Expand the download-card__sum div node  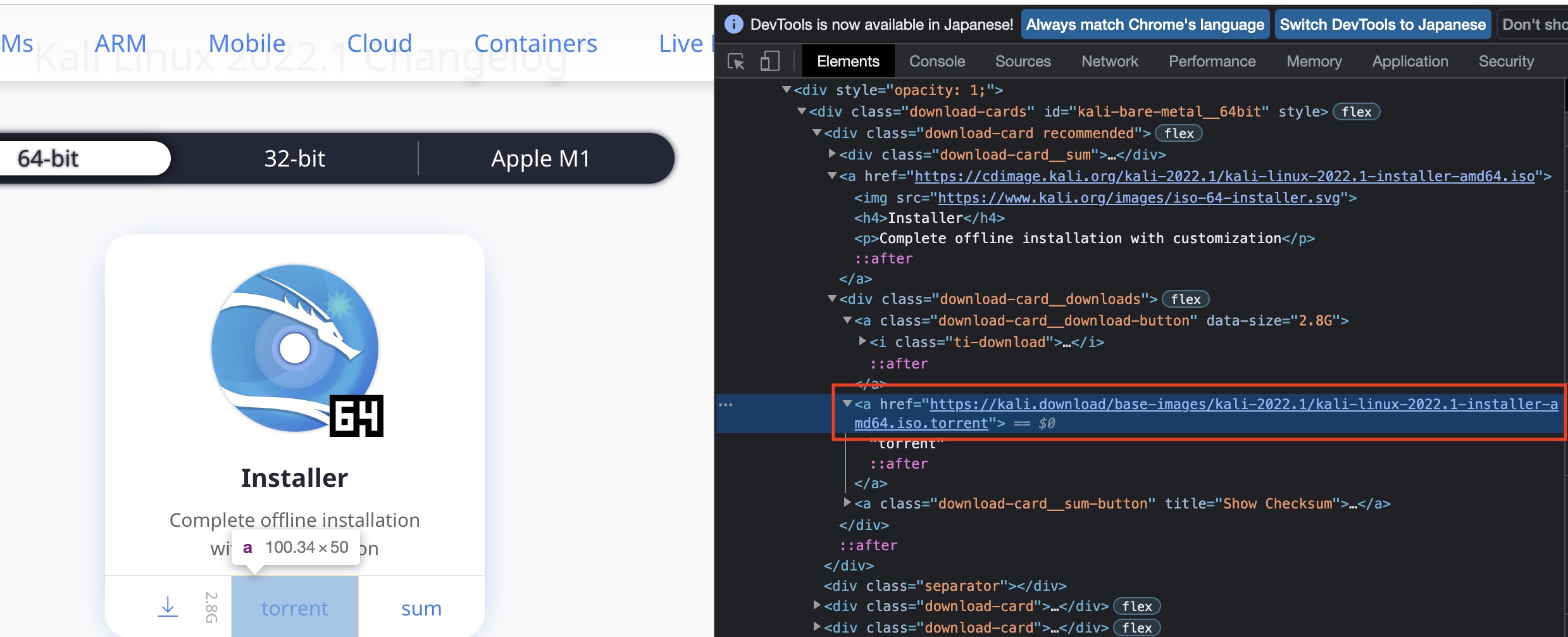tap(832, 154)
